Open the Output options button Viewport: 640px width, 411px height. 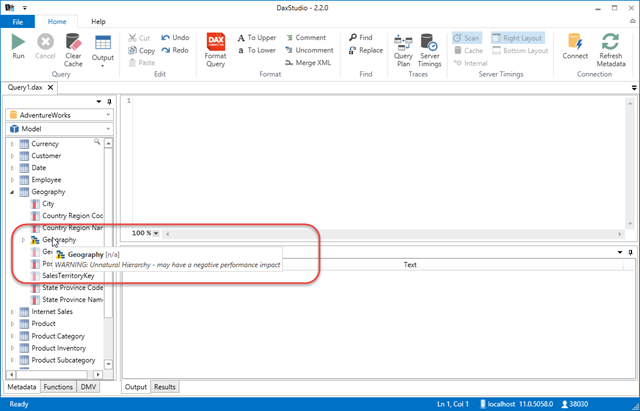tap(102, 50)
